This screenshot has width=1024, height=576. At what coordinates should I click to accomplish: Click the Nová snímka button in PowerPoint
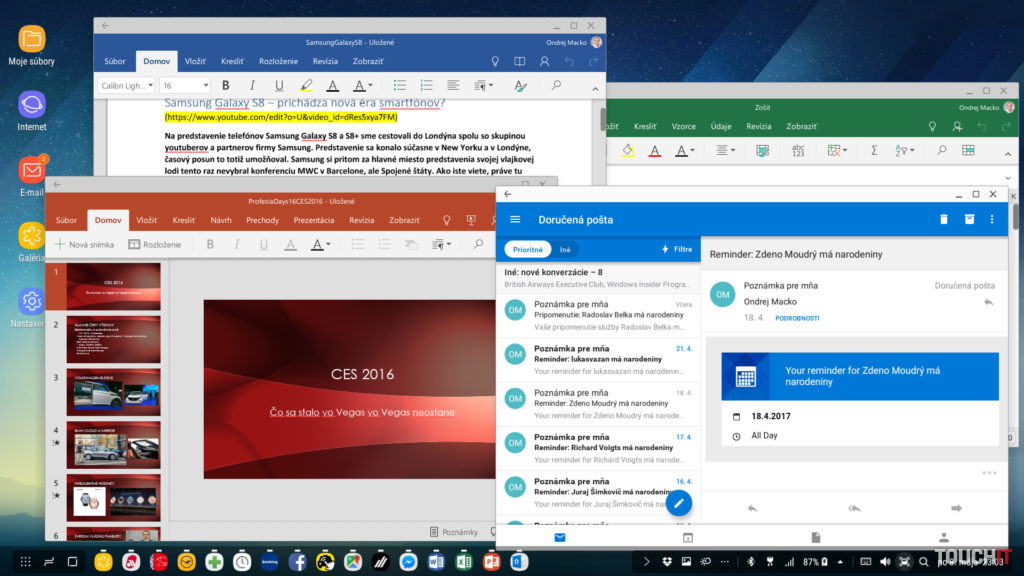click(x=85, y=244)
